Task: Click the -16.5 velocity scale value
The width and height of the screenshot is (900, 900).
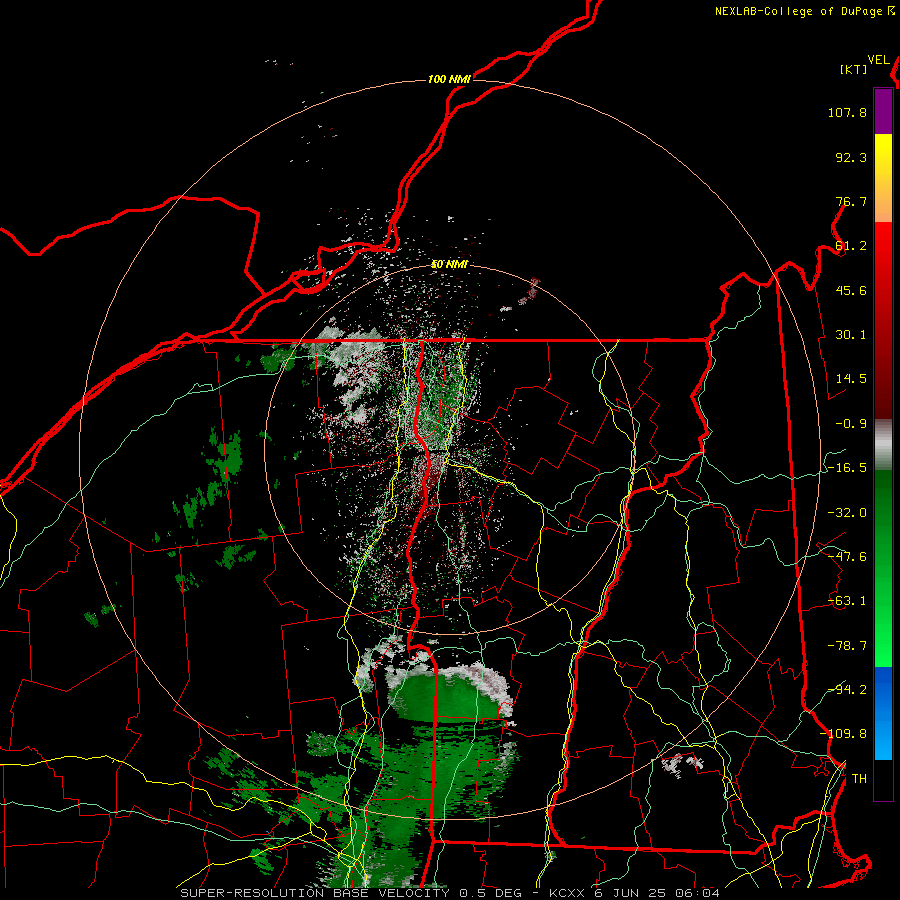Action: (847, 468)
